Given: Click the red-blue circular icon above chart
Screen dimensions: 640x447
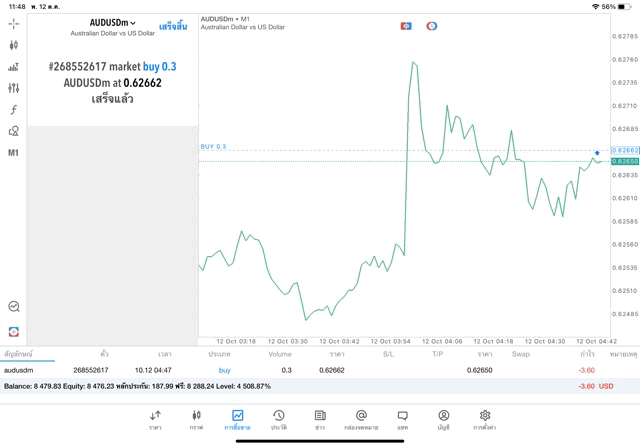Looking at the screenshot, I should [431, 26].
